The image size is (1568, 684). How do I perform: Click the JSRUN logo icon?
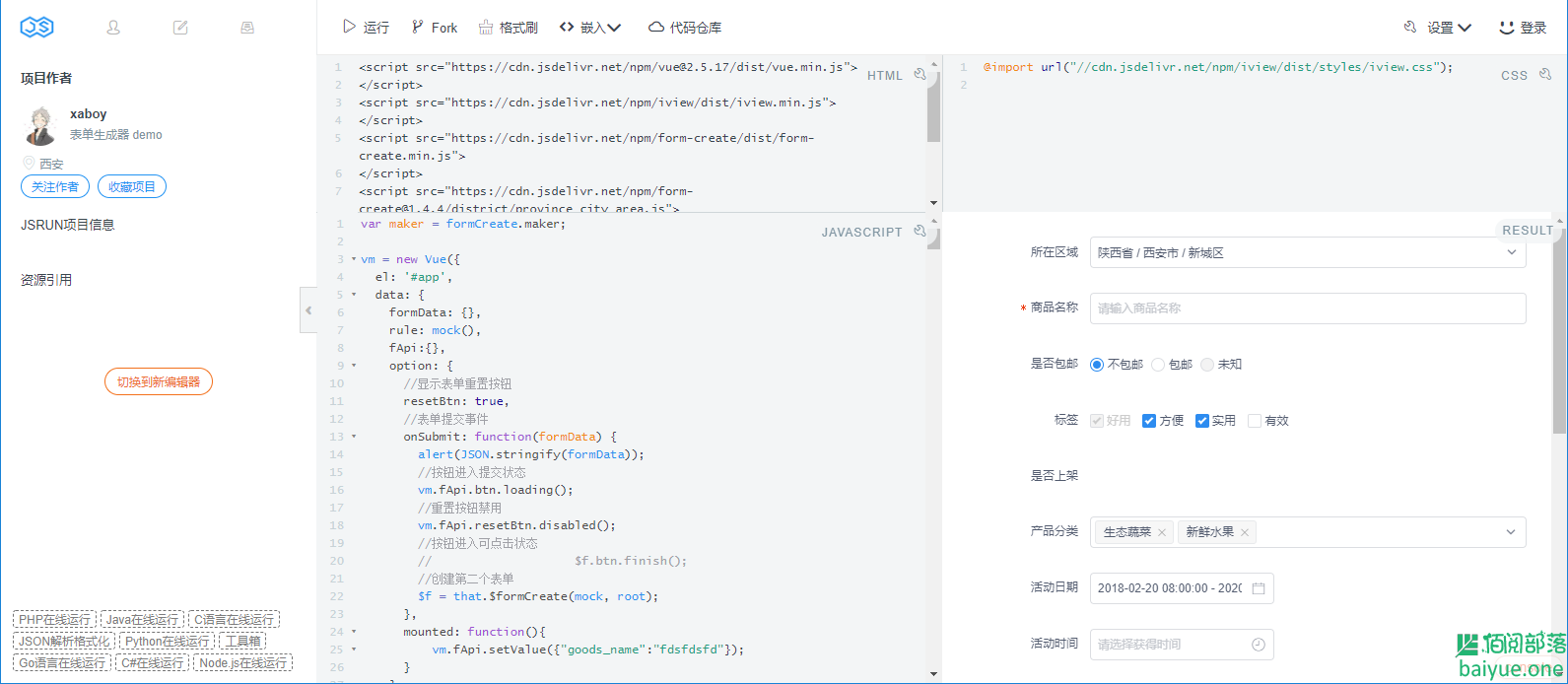click(x=37, y=28)
